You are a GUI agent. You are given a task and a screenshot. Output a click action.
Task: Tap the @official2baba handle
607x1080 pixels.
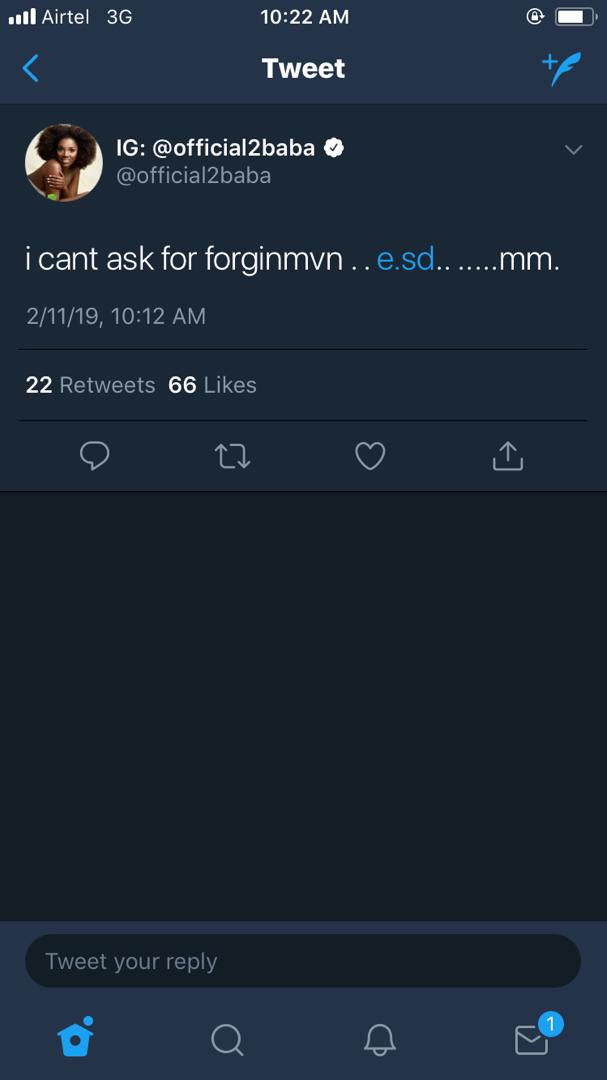point(194,176)
